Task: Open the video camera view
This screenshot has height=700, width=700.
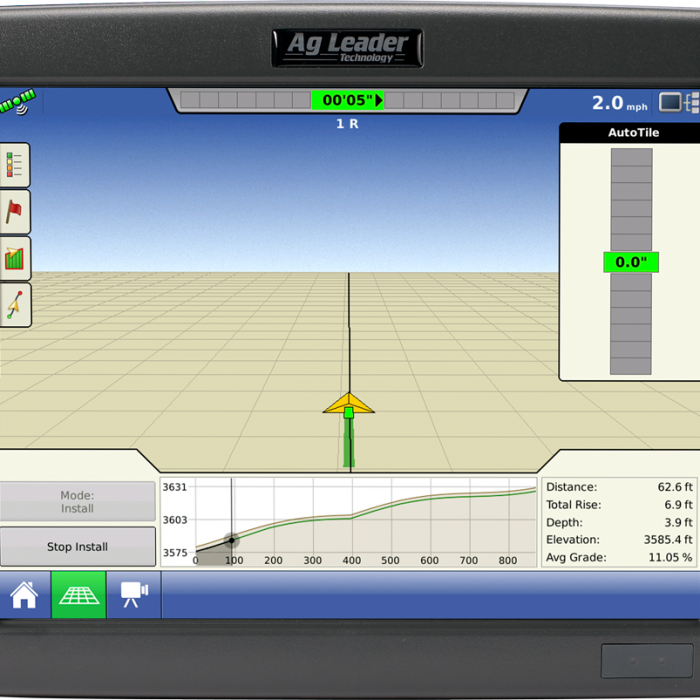Action: click(x=134, y=595)
